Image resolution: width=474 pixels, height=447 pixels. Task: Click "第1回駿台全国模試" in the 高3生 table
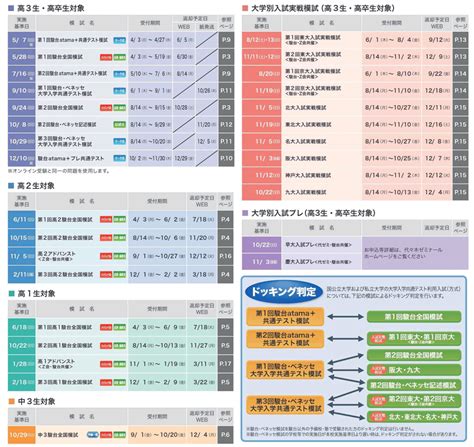(x=60, y=57)
